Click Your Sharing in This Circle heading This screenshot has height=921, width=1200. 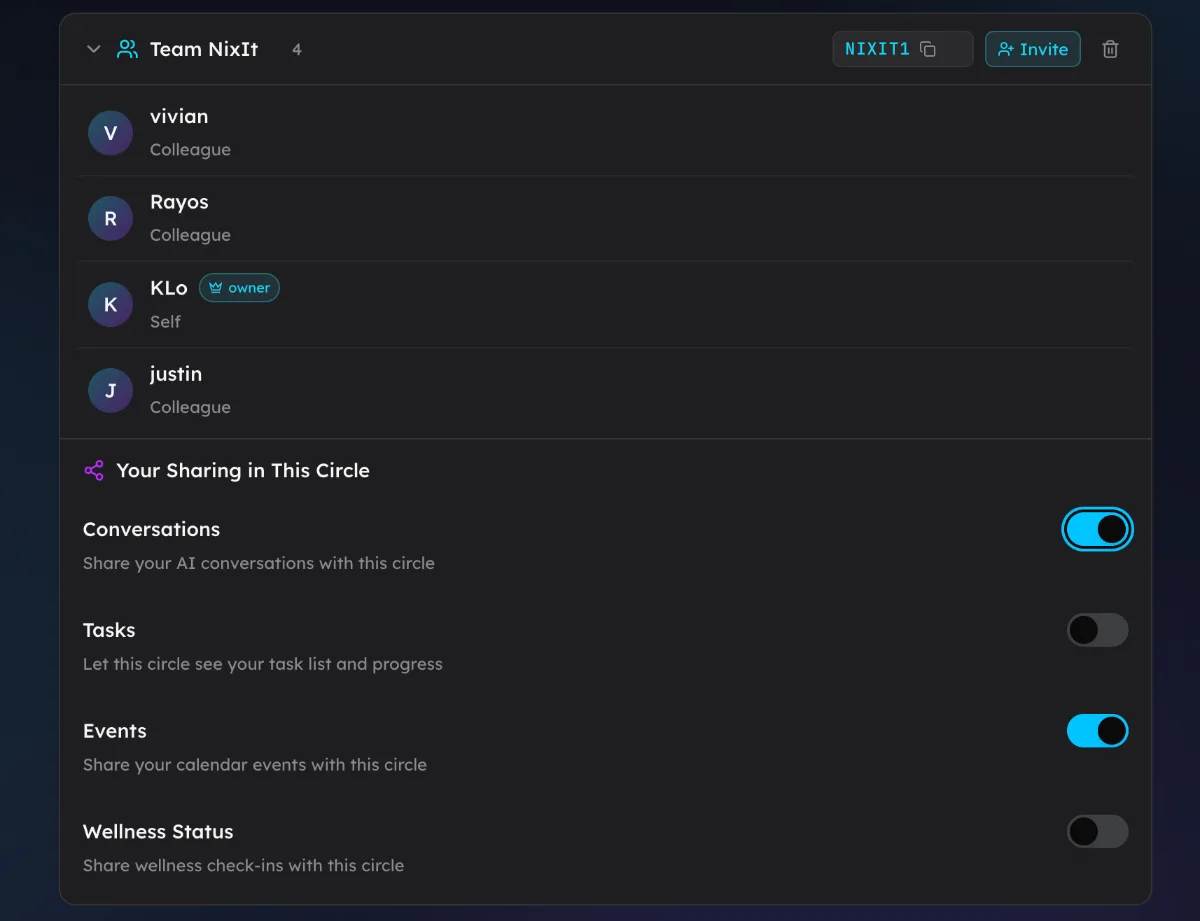[243, 470]
